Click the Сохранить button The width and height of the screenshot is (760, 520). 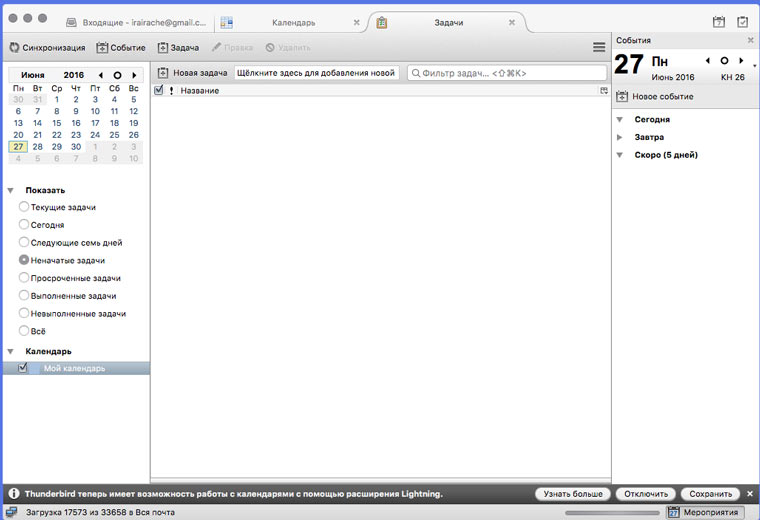(711, 494)
